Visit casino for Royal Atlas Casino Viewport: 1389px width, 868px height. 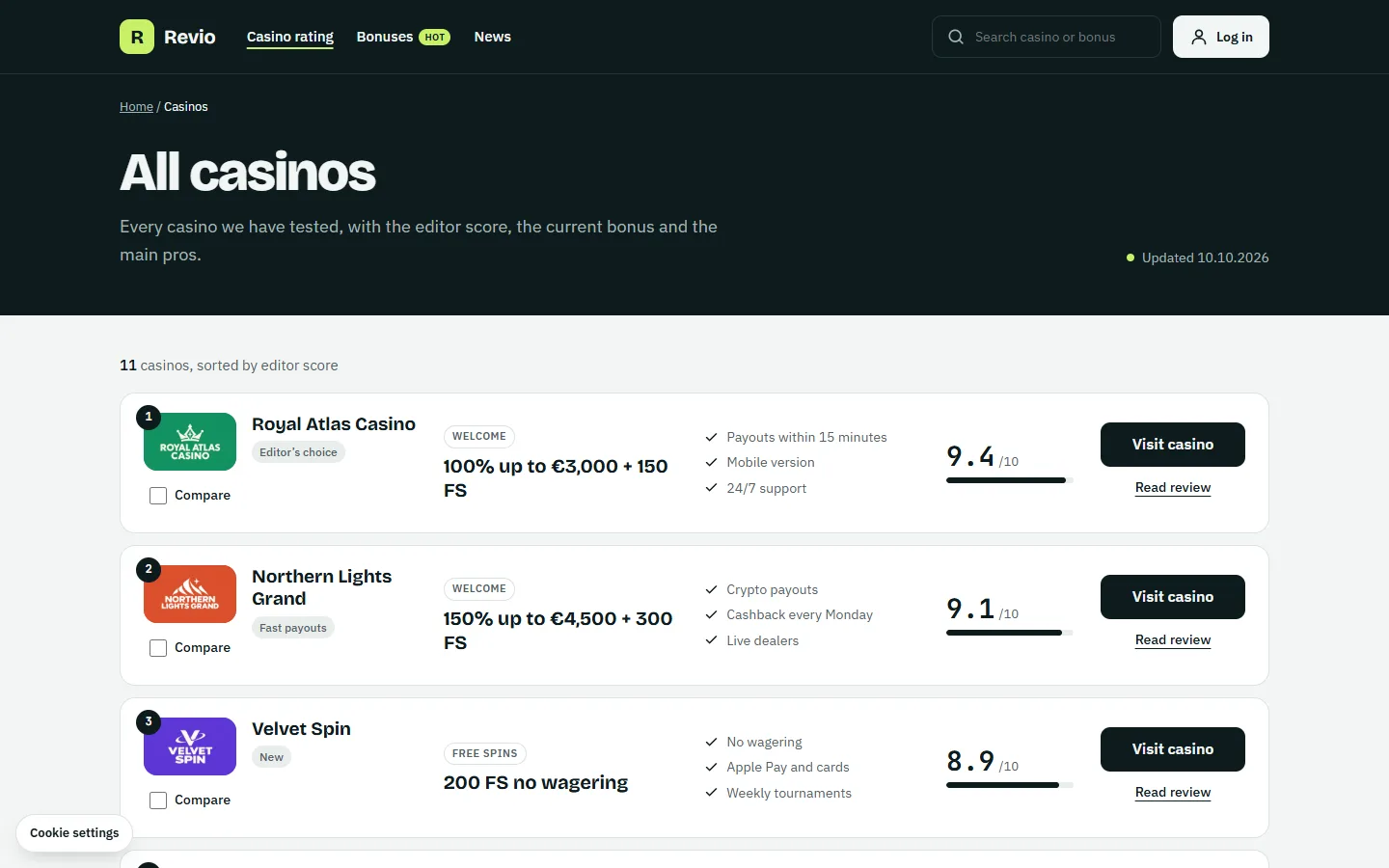[x=1173, y=445]
